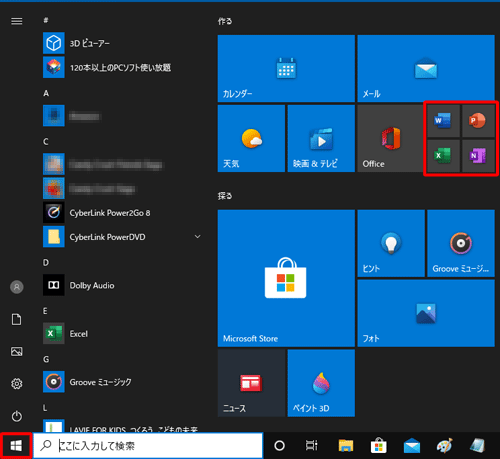Launch the Paint palette taskbar icon
Screen dimensions: 500x459
[x=444, y=446]
